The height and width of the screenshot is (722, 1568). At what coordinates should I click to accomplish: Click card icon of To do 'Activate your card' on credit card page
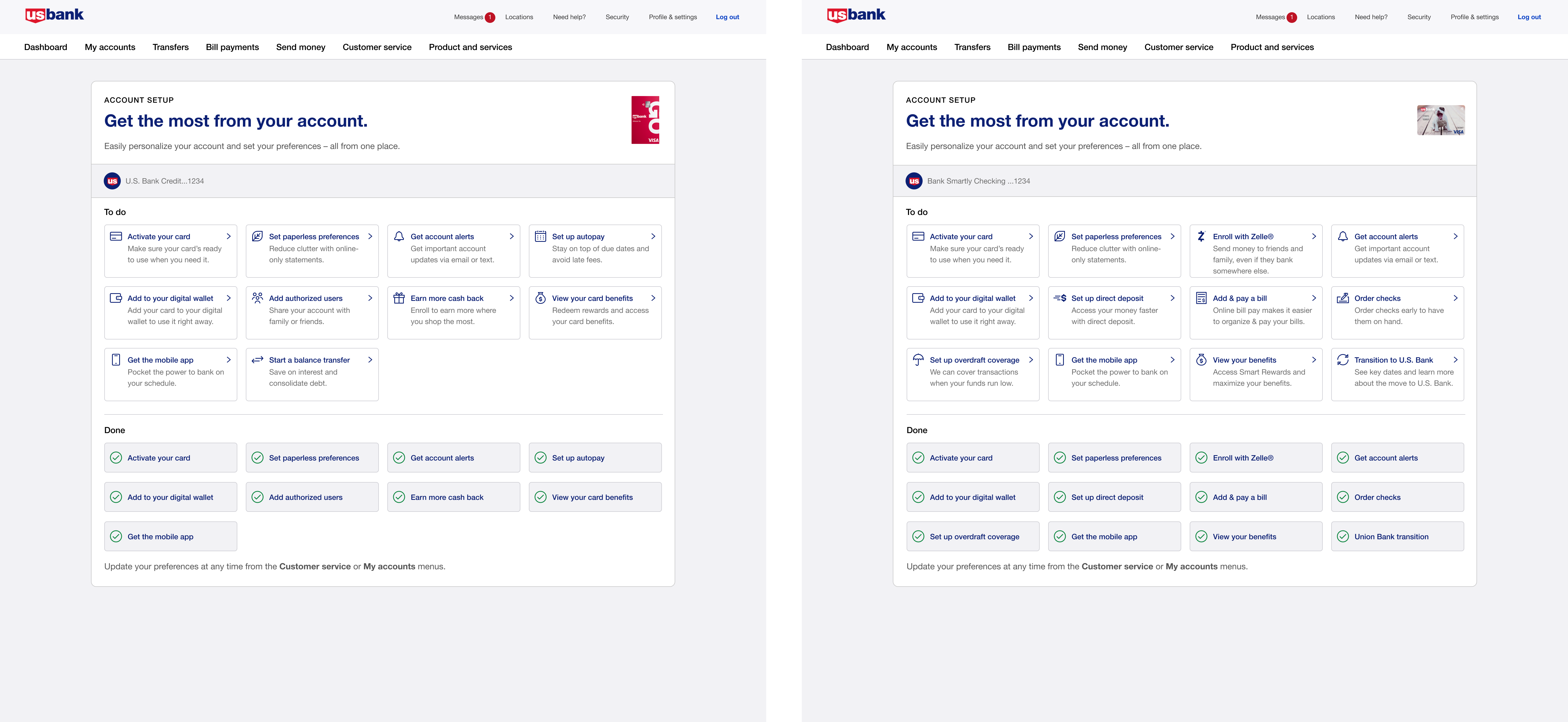[x=116, y=236]
